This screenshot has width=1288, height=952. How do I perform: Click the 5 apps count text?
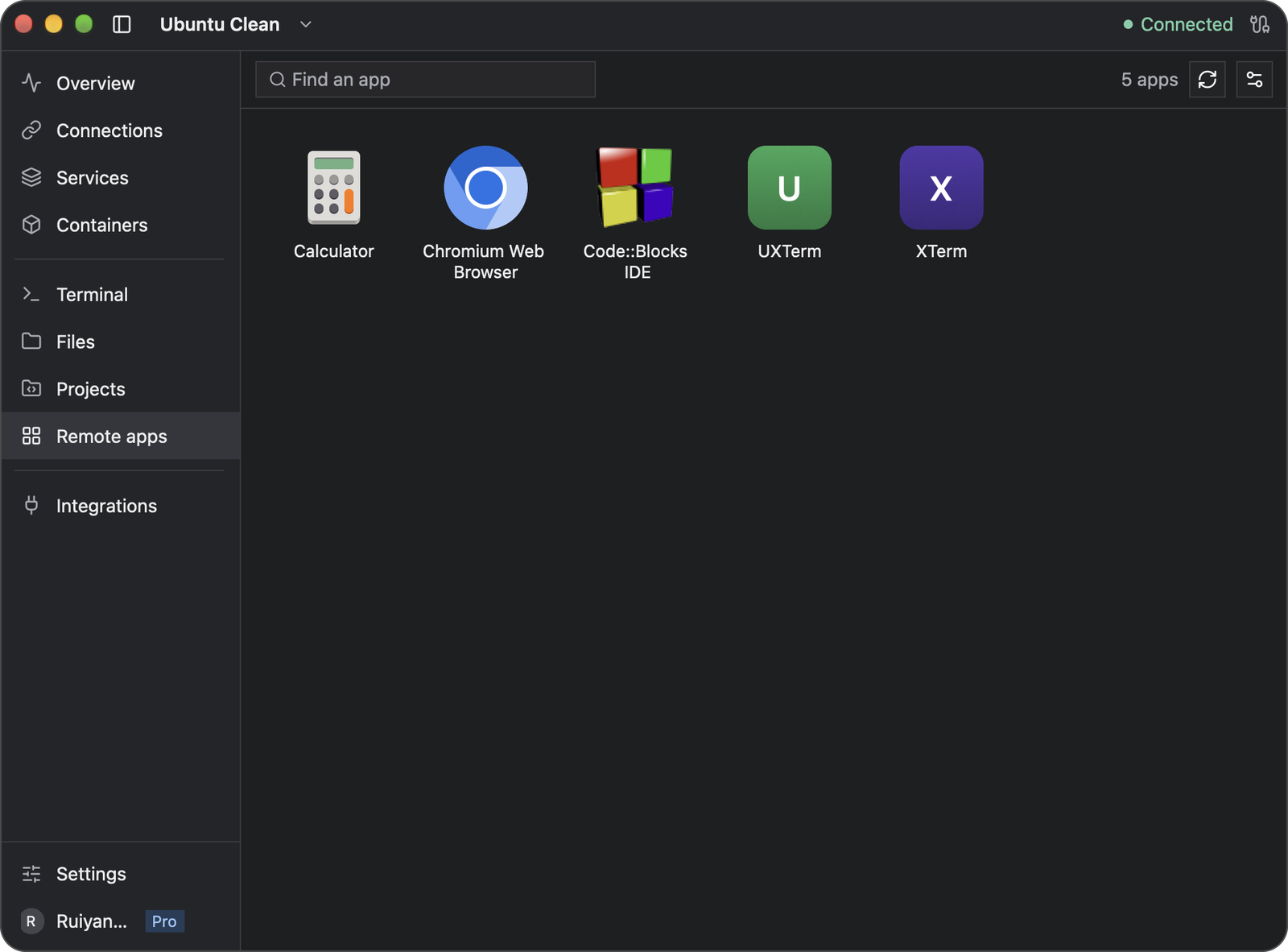coord(1150,80)
